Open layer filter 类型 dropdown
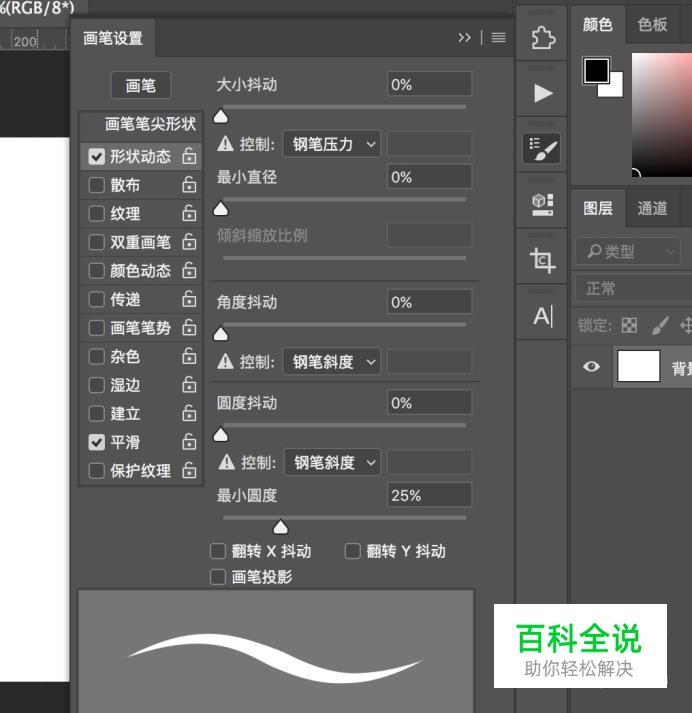 [x=628, y=251]
